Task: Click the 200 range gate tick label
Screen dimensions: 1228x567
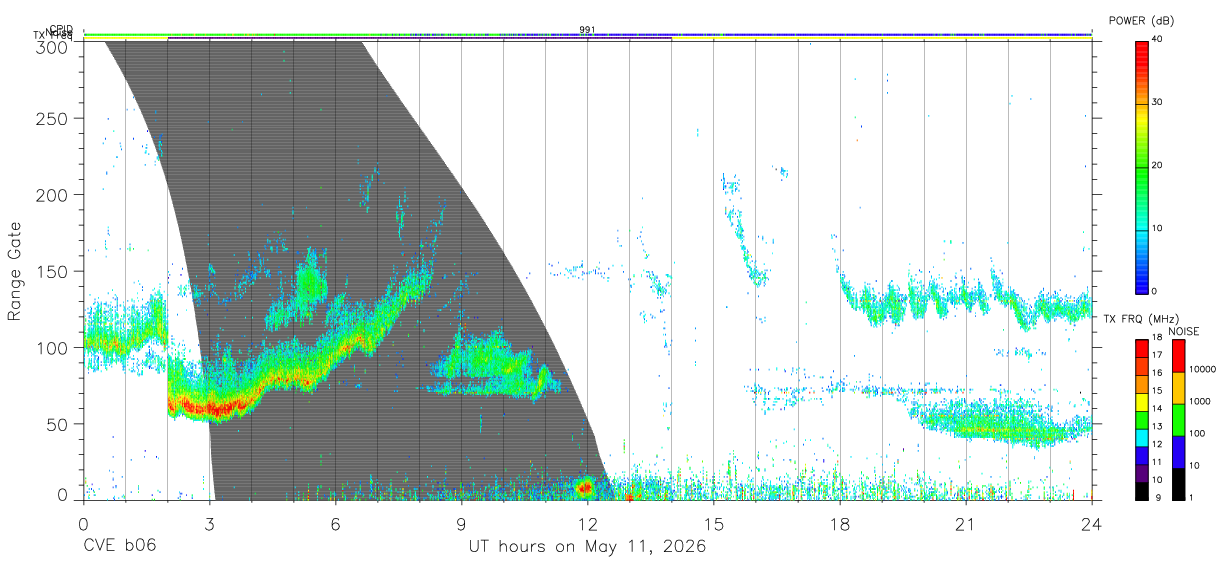Action: [54, 194]
